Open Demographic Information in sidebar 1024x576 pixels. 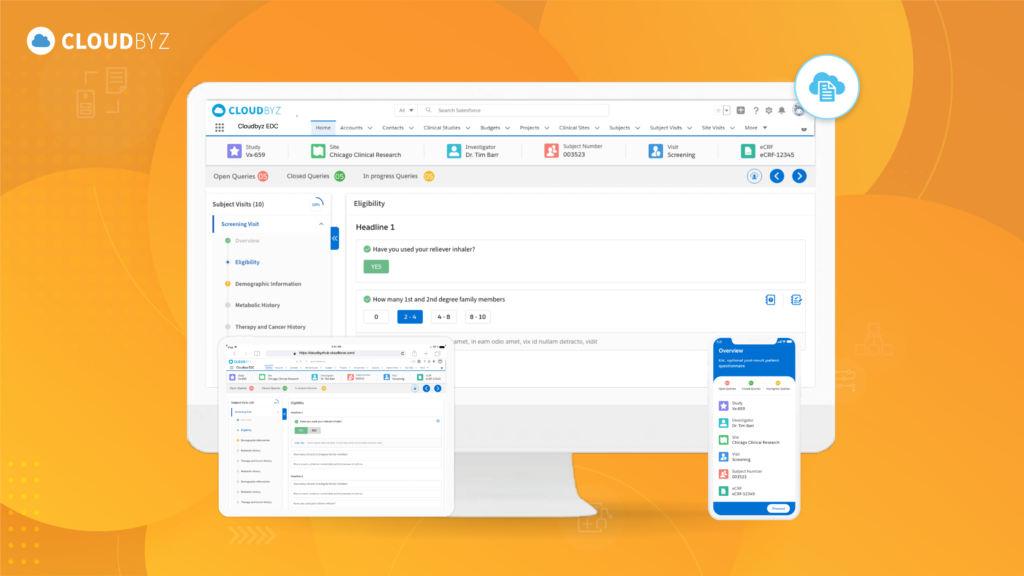click(x=267, y=284)
